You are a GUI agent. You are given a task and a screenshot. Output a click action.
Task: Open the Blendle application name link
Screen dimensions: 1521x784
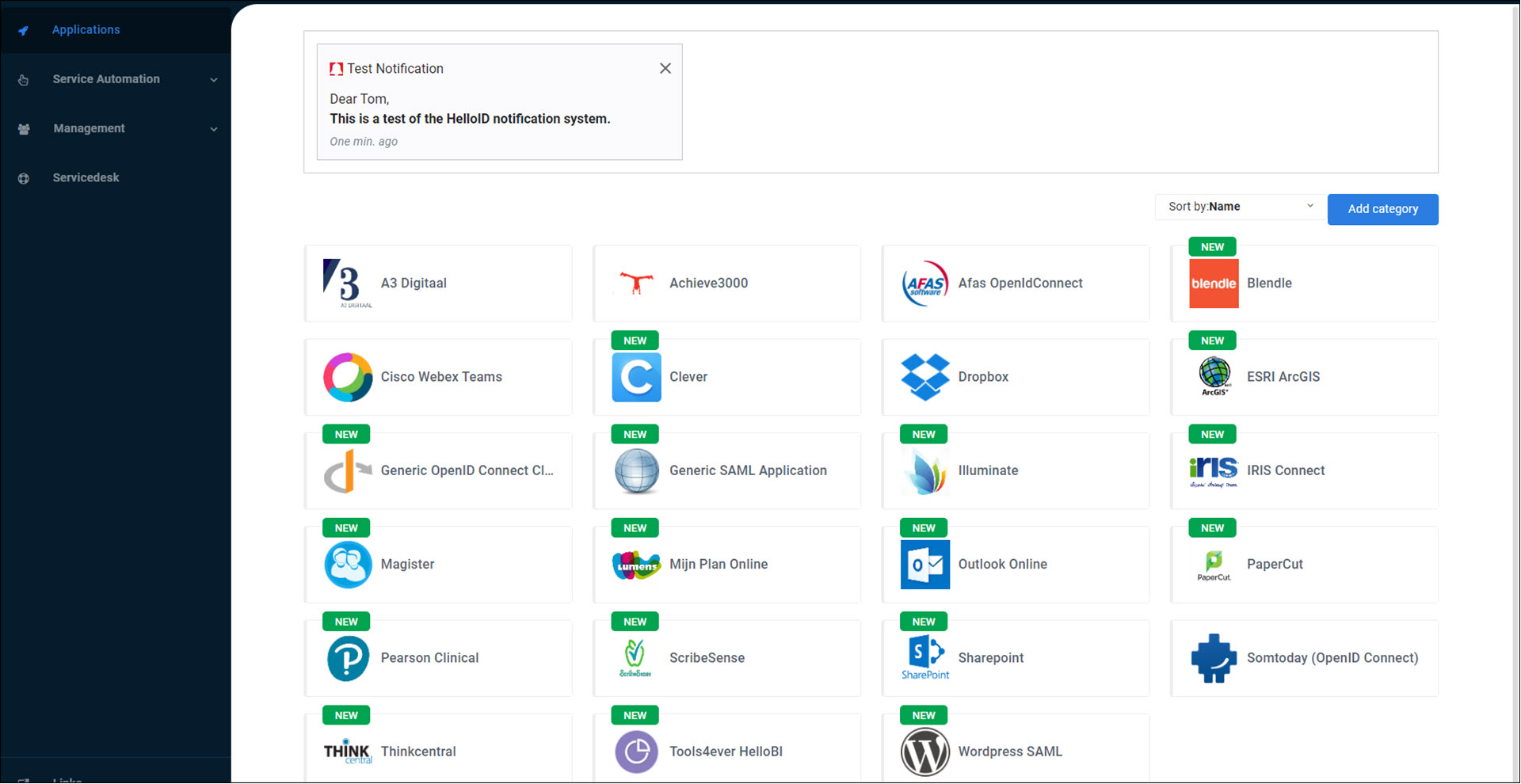(x=1269, y=284)
